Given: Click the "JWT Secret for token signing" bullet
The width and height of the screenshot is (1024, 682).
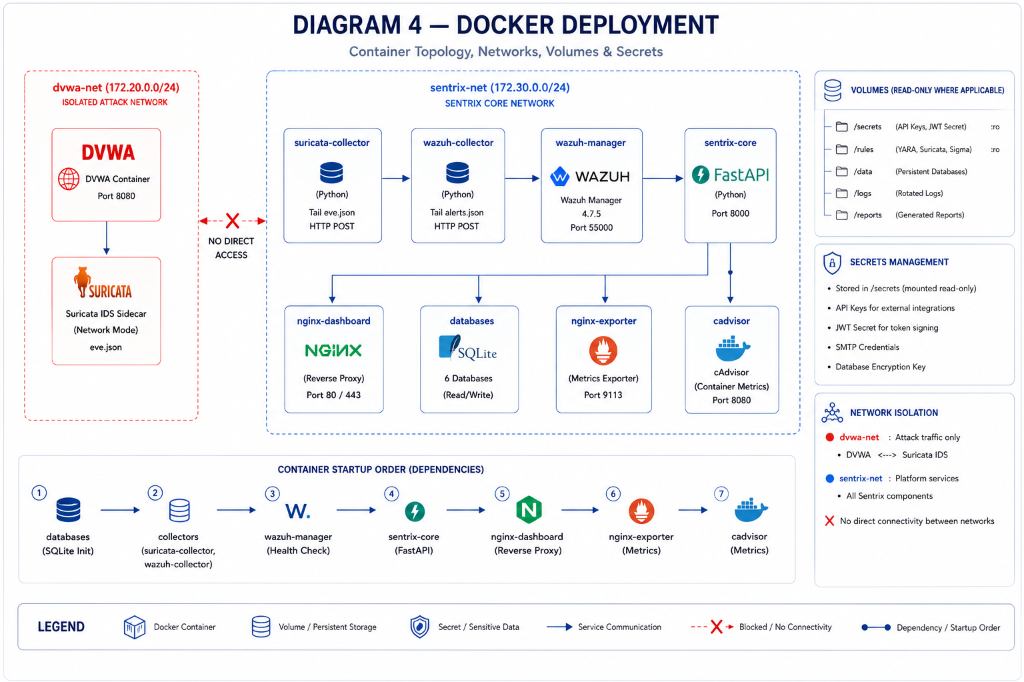Looking at the screenshot, I should point(886,327).
